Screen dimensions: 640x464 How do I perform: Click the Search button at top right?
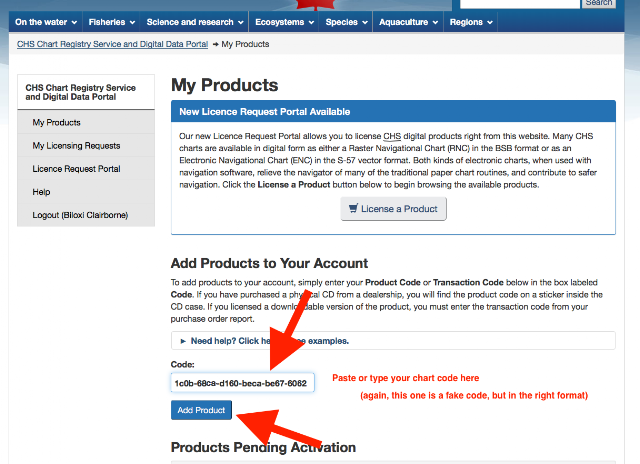pyautogui.click(x=599, y=3)
